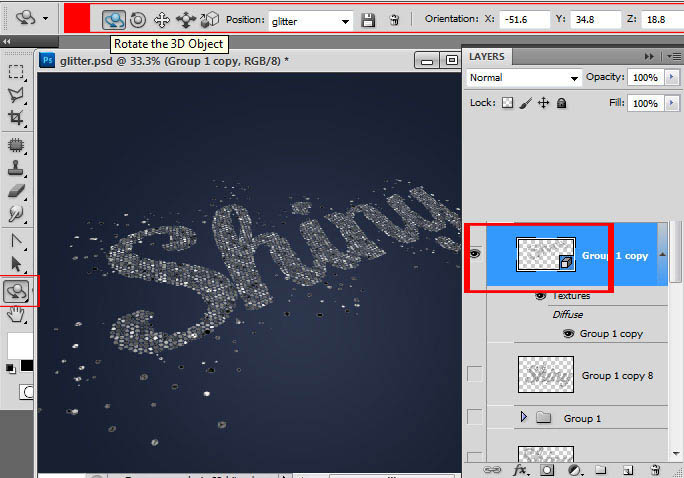Toggle Lock transparent pixels
684x478 pixels.
click(507, 103)
